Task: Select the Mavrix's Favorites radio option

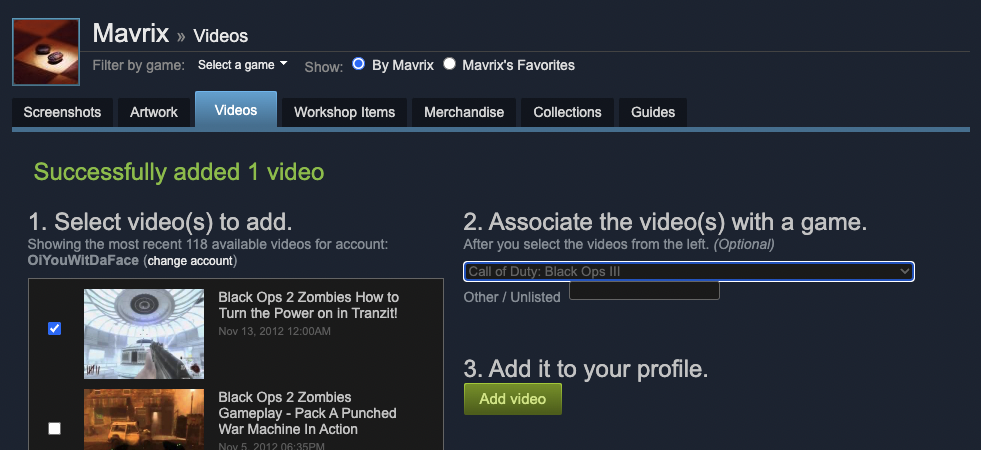Action: (449, 64)
